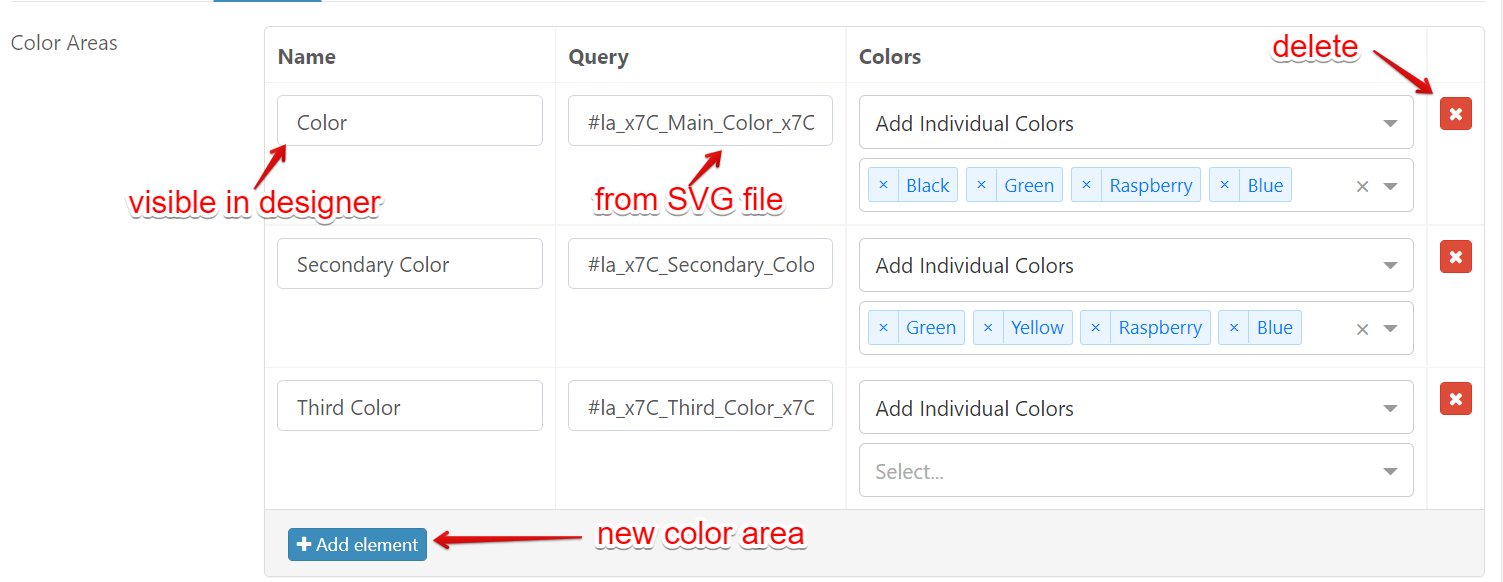Delete the Color row with red X
Viewport: 1503px width, 582px height.
tap(1455, 114)
